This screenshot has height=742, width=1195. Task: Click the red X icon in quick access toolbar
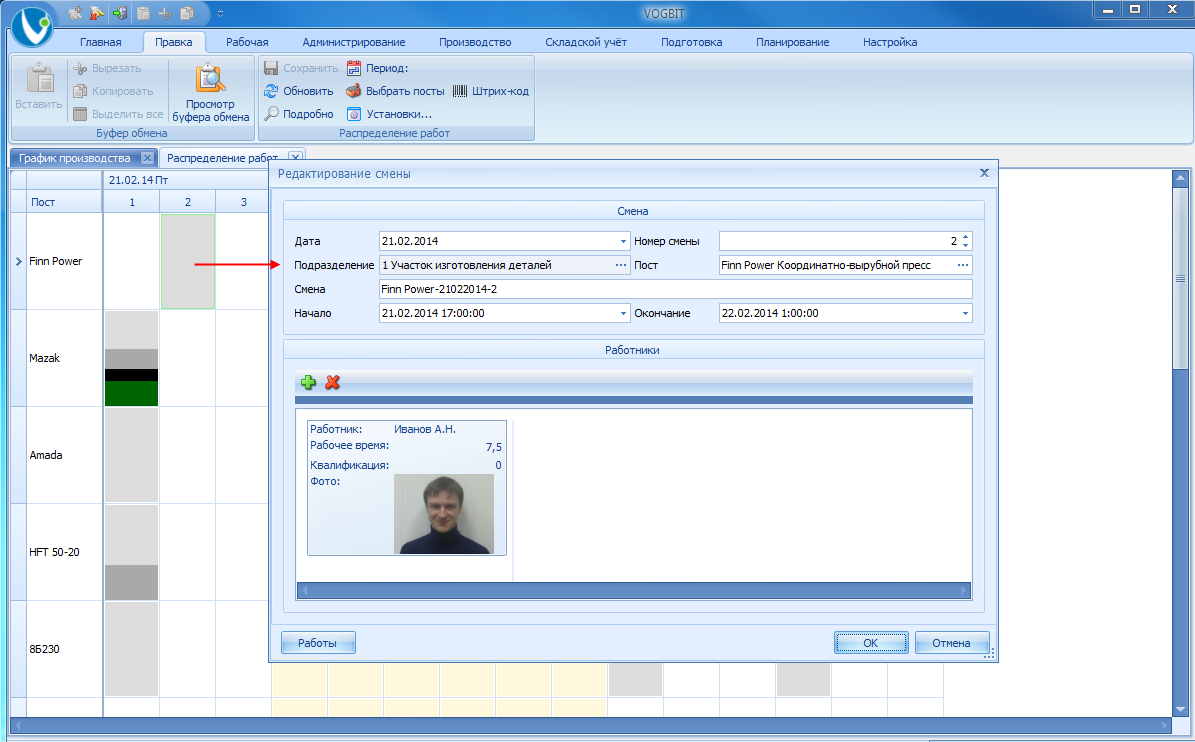point(98,13)
